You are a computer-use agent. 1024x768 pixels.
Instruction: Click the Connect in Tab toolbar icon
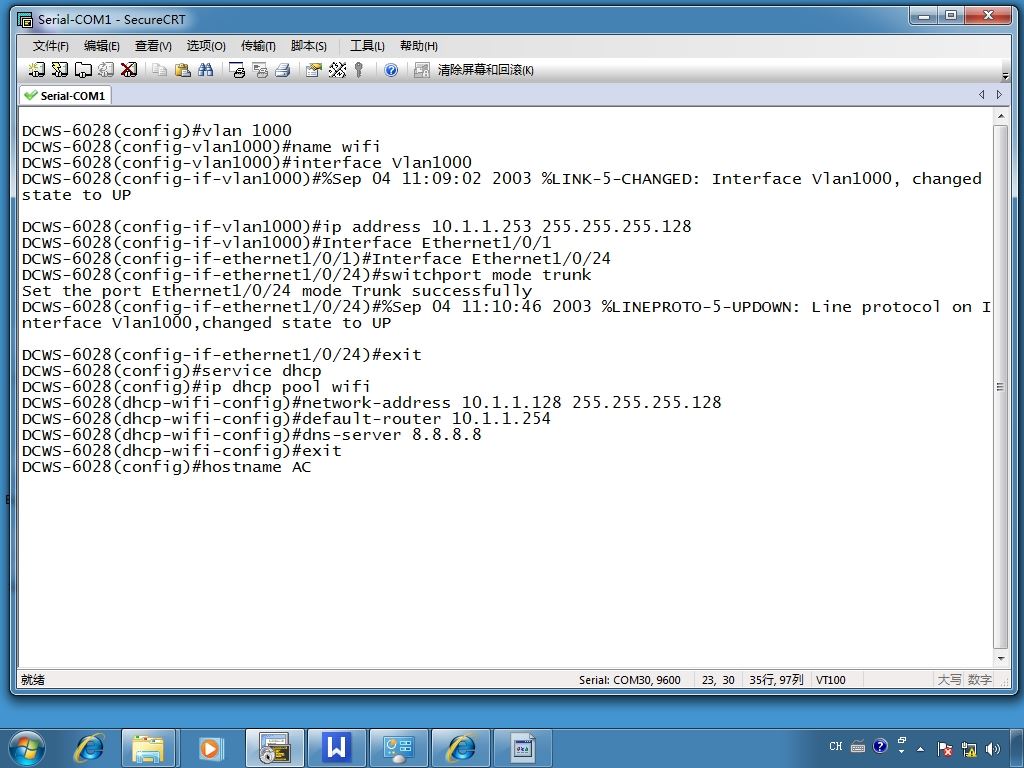coord(83,70)
